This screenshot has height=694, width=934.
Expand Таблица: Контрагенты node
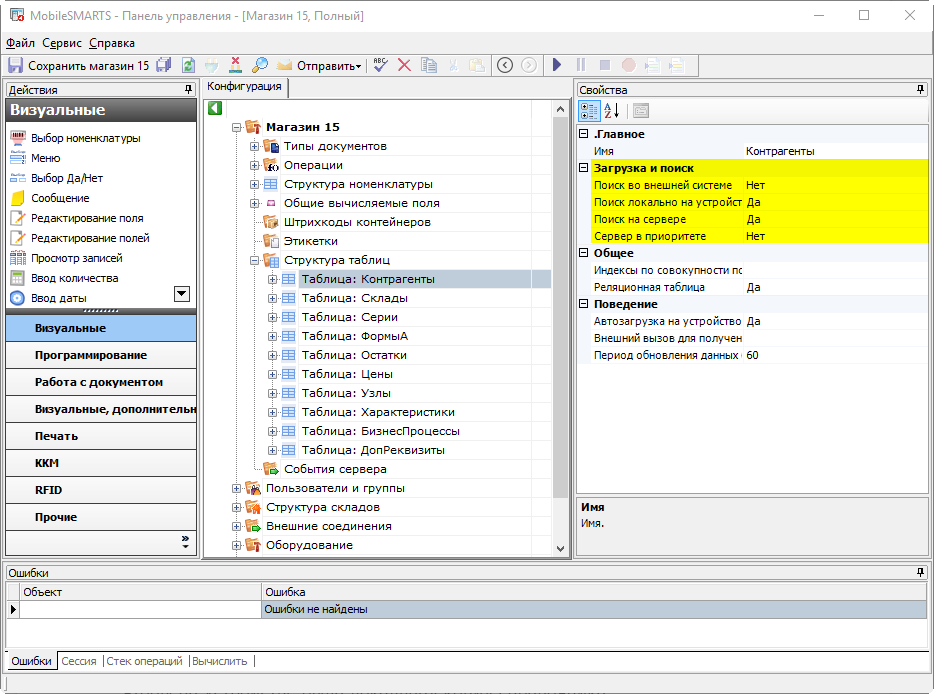point(272,279)
